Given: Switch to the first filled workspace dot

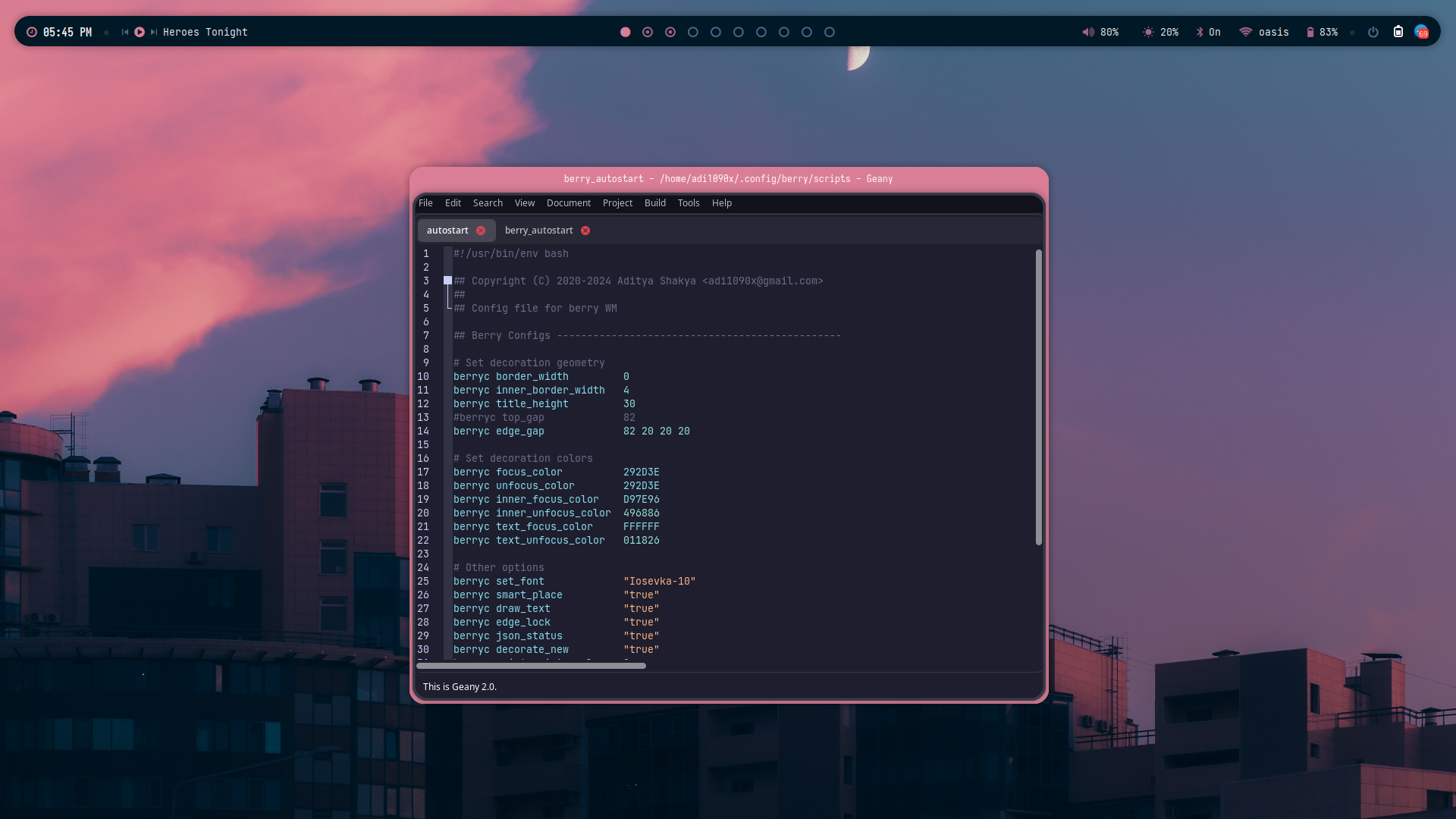Looking at the screenshot, I should (x=625, y=32).
